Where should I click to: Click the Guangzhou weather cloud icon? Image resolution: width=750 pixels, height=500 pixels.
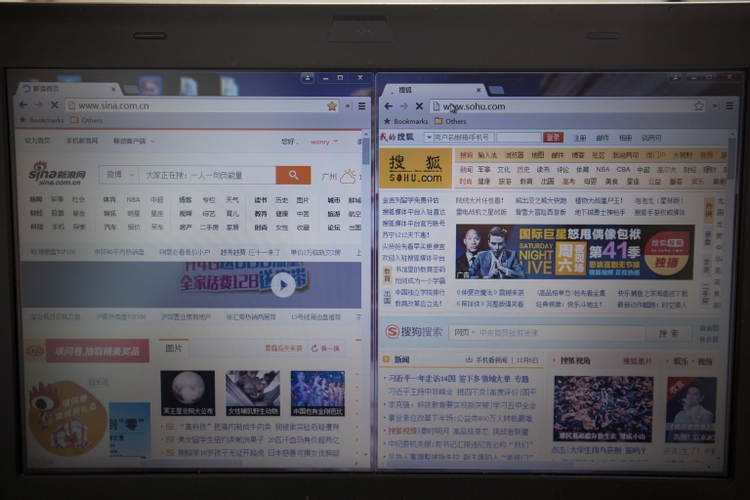point(348,177)
